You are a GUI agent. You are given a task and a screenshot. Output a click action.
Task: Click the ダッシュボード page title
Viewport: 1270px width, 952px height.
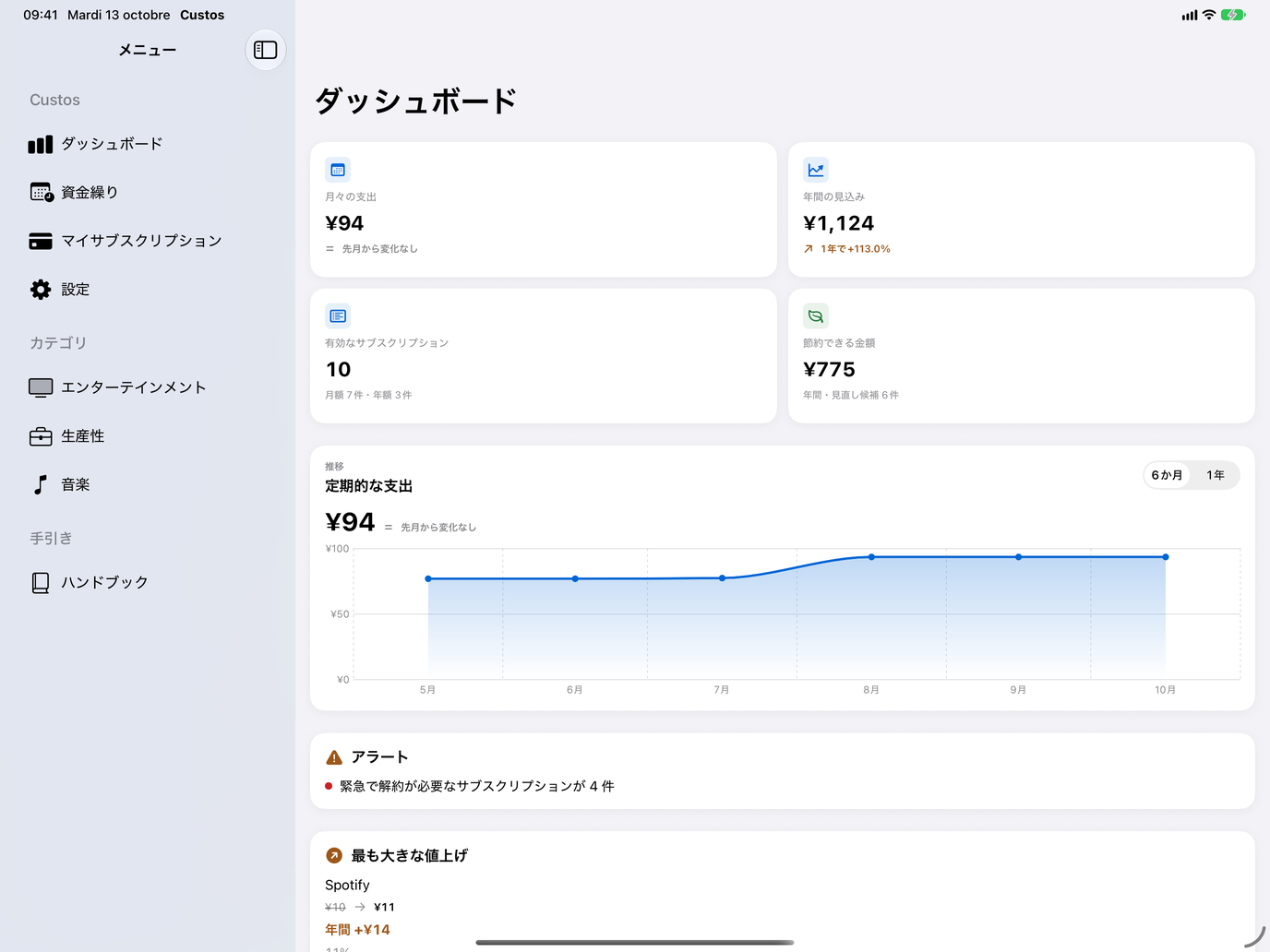point(415,101)
